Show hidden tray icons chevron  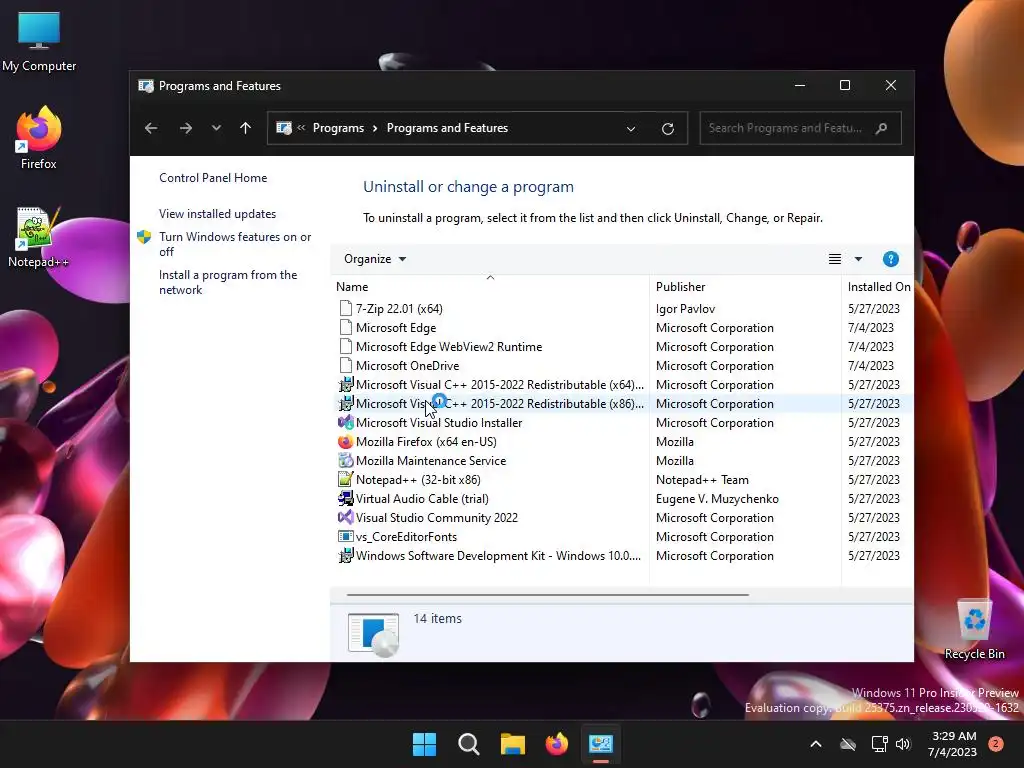816,744
